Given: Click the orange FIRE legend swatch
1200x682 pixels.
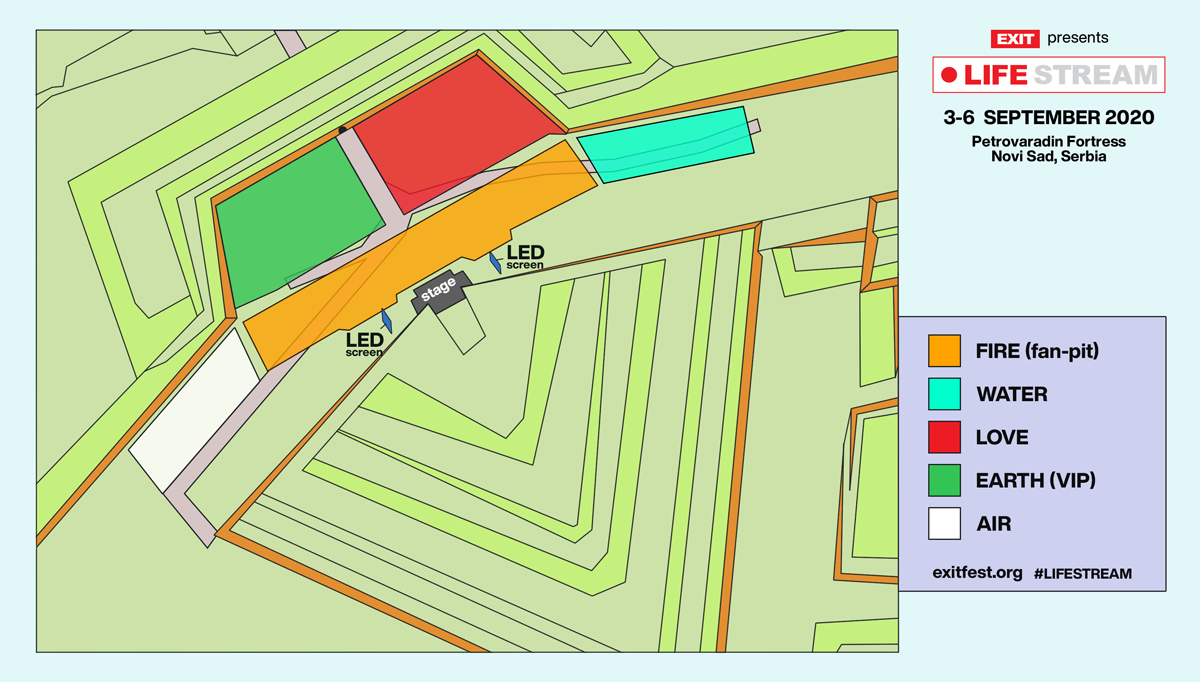Looking at the screenshot, I should [944, 351].
